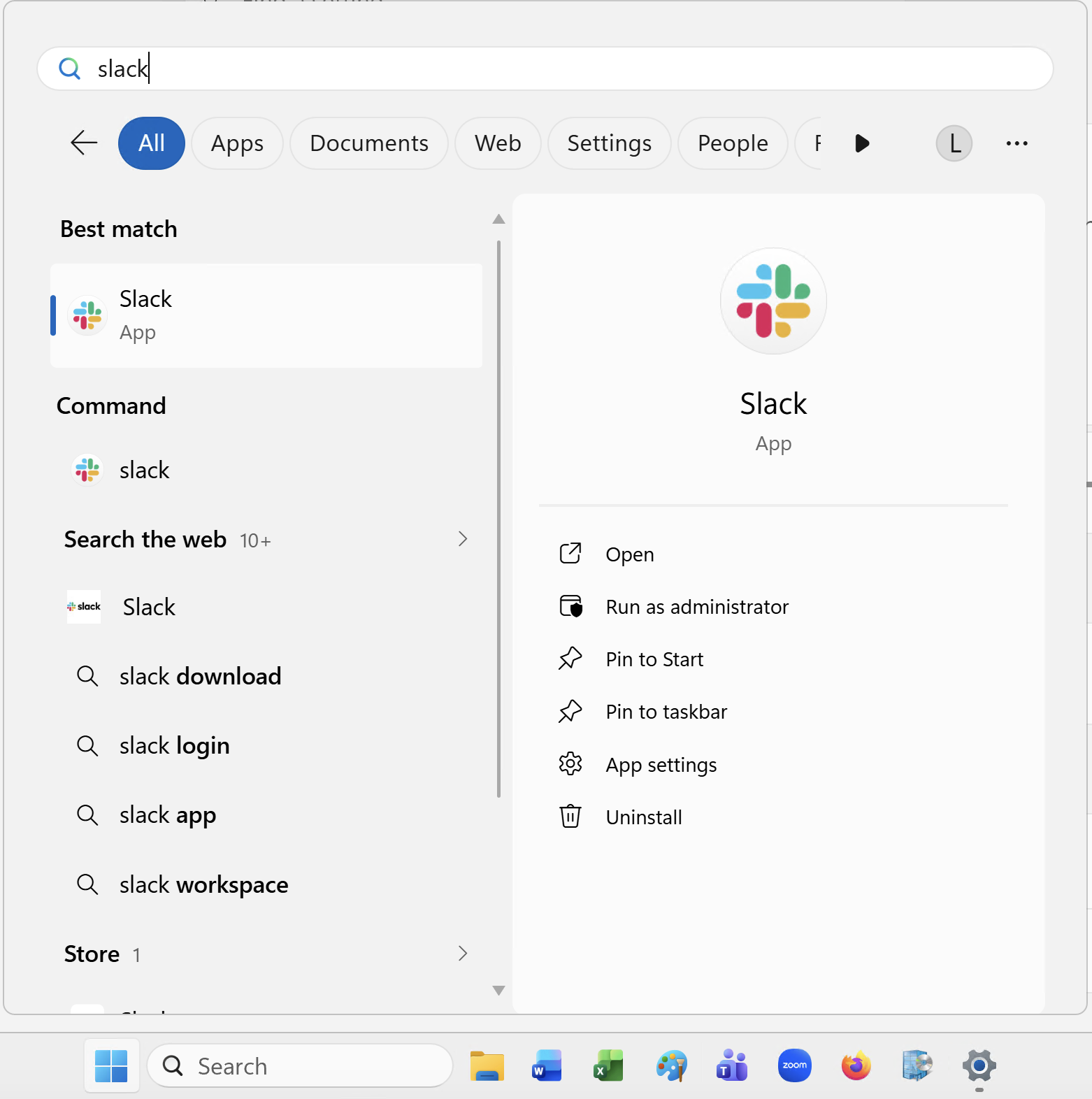The height and width of the screenshot is (1099, 1092).
Task: Launch Zoom from the taskbar
Action: 794,1066
